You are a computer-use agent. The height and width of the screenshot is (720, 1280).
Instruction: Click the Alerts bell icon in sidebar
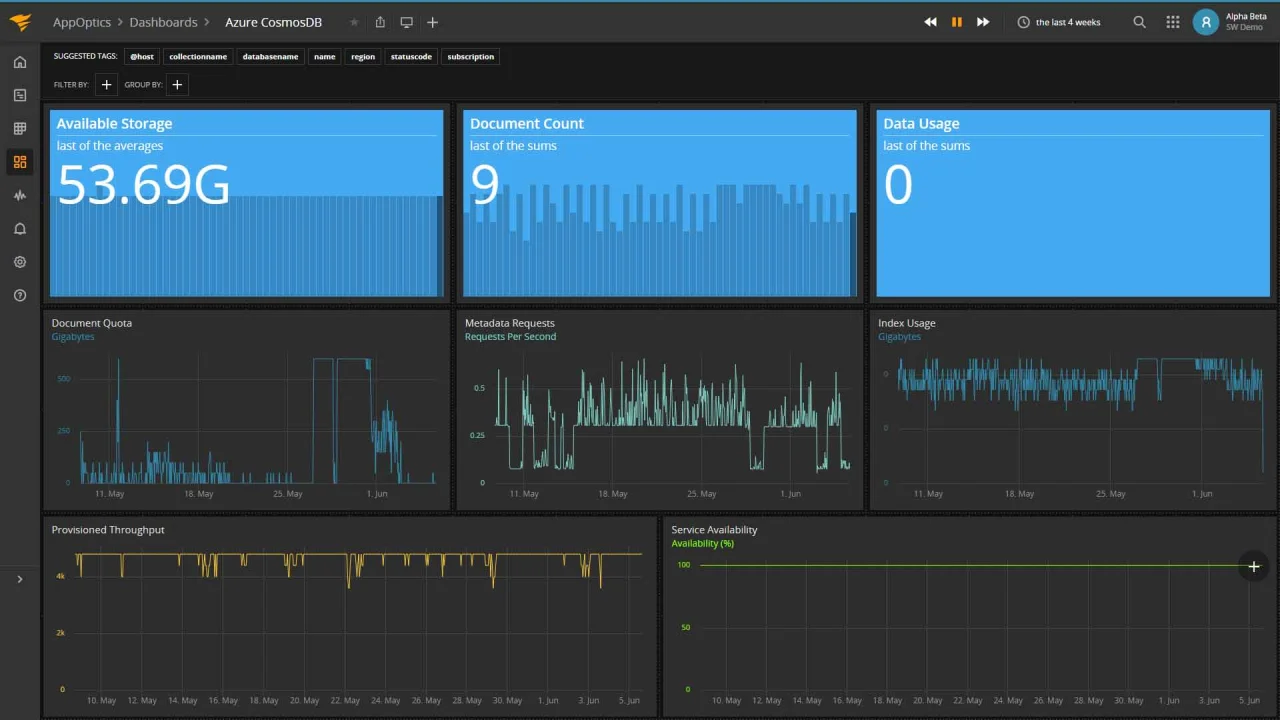19,229
